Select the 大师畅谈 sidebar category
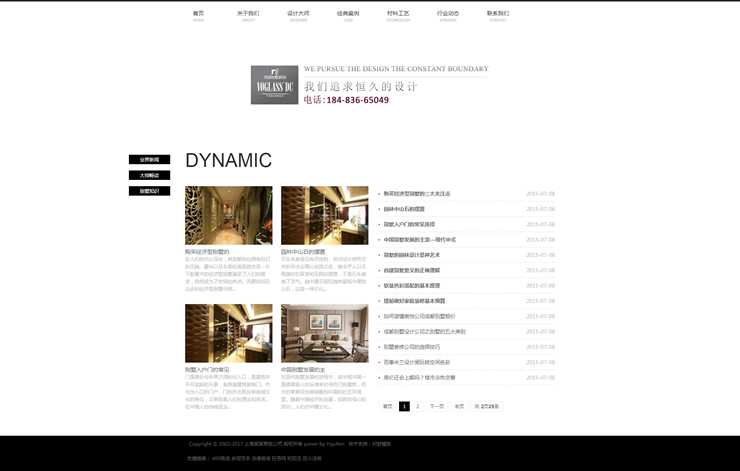This screenshot has width=740, height=471. (x=149, y=175)
